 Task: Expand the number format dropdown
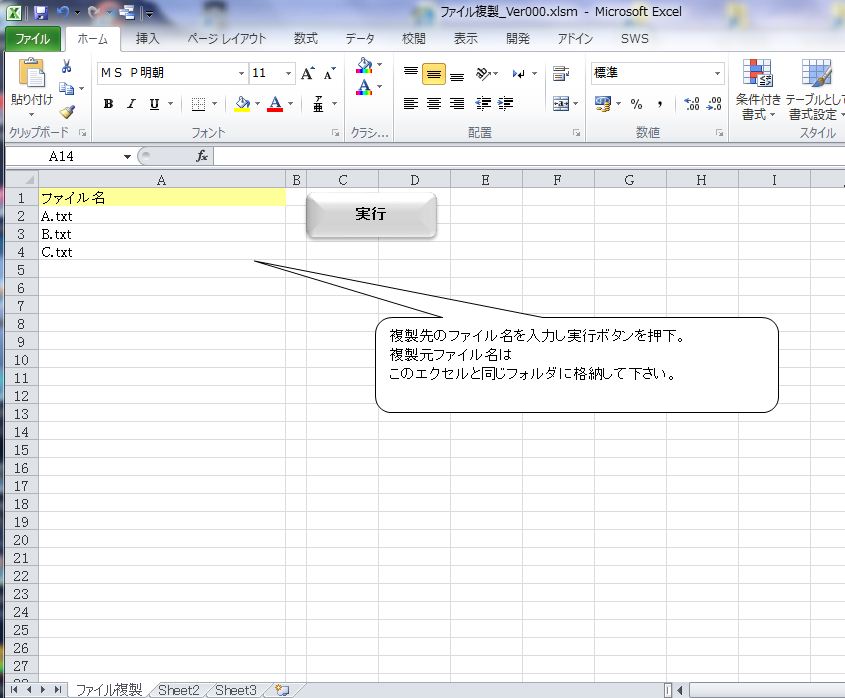(x=717, y=74)
